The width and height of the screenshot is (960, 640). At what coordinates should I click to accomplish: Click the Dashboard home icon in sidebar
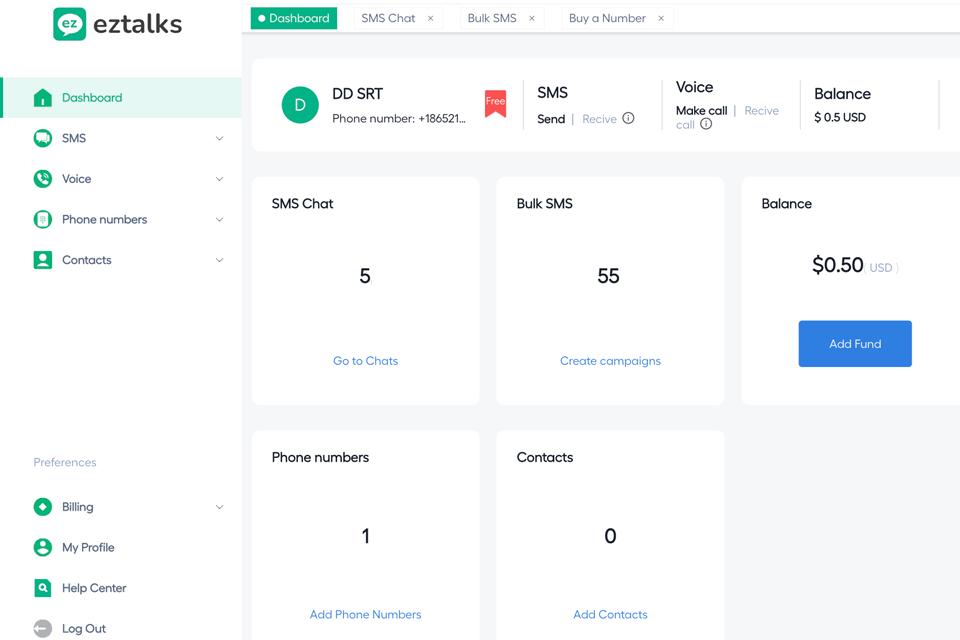[42, 97]
